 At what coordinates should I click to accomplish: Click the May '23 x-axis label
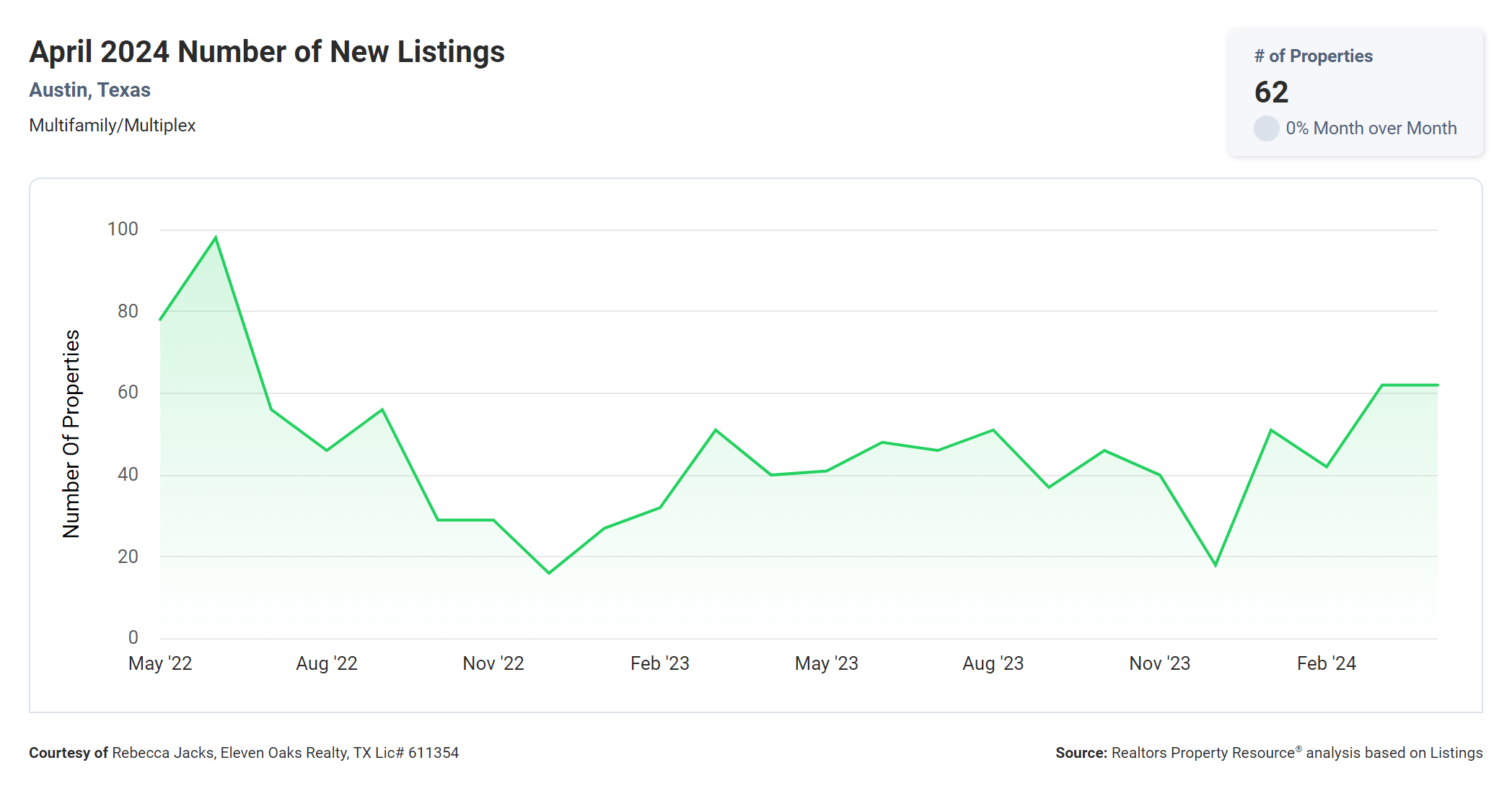pyautogui.click(x=827, y=663)
